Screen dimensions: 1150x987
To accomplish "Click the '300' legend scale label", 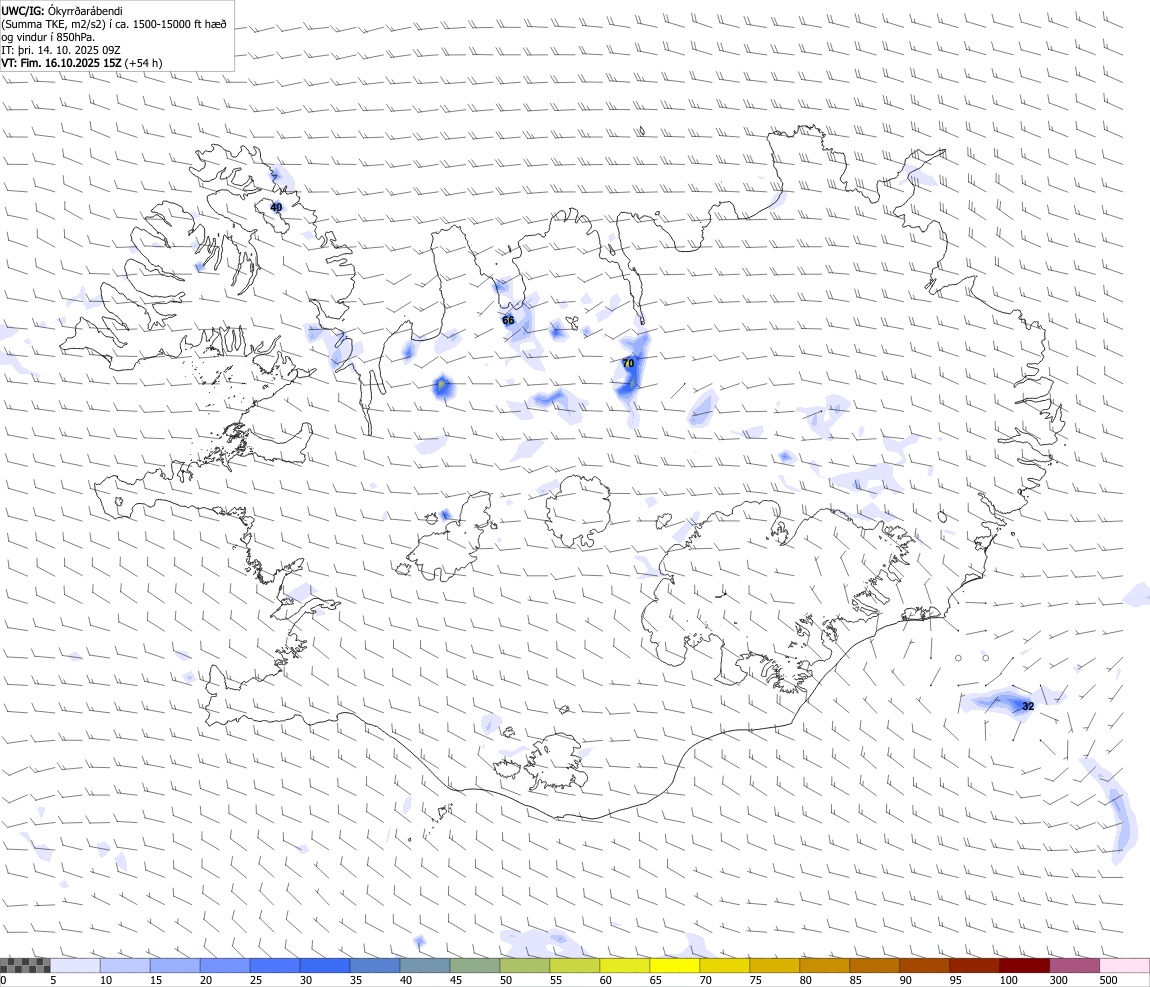I will click(x=1059, y=980).
